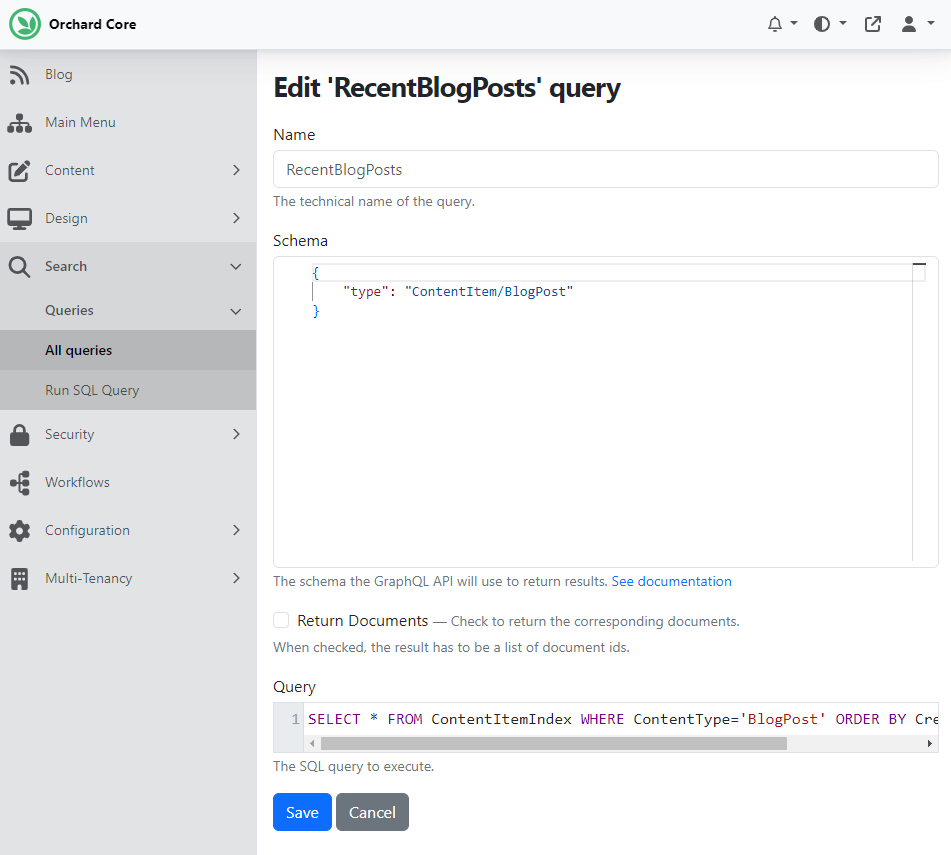Collapse the Queries submenu
This screenshot has width=951, height=855.
point(236,311)
